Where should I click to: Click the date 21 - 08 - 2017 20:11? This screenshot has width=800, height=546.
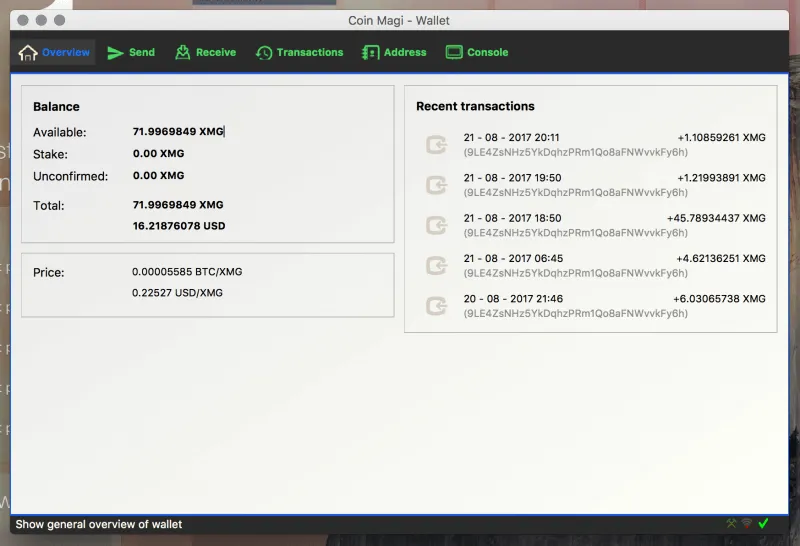(x=511, y=137)
